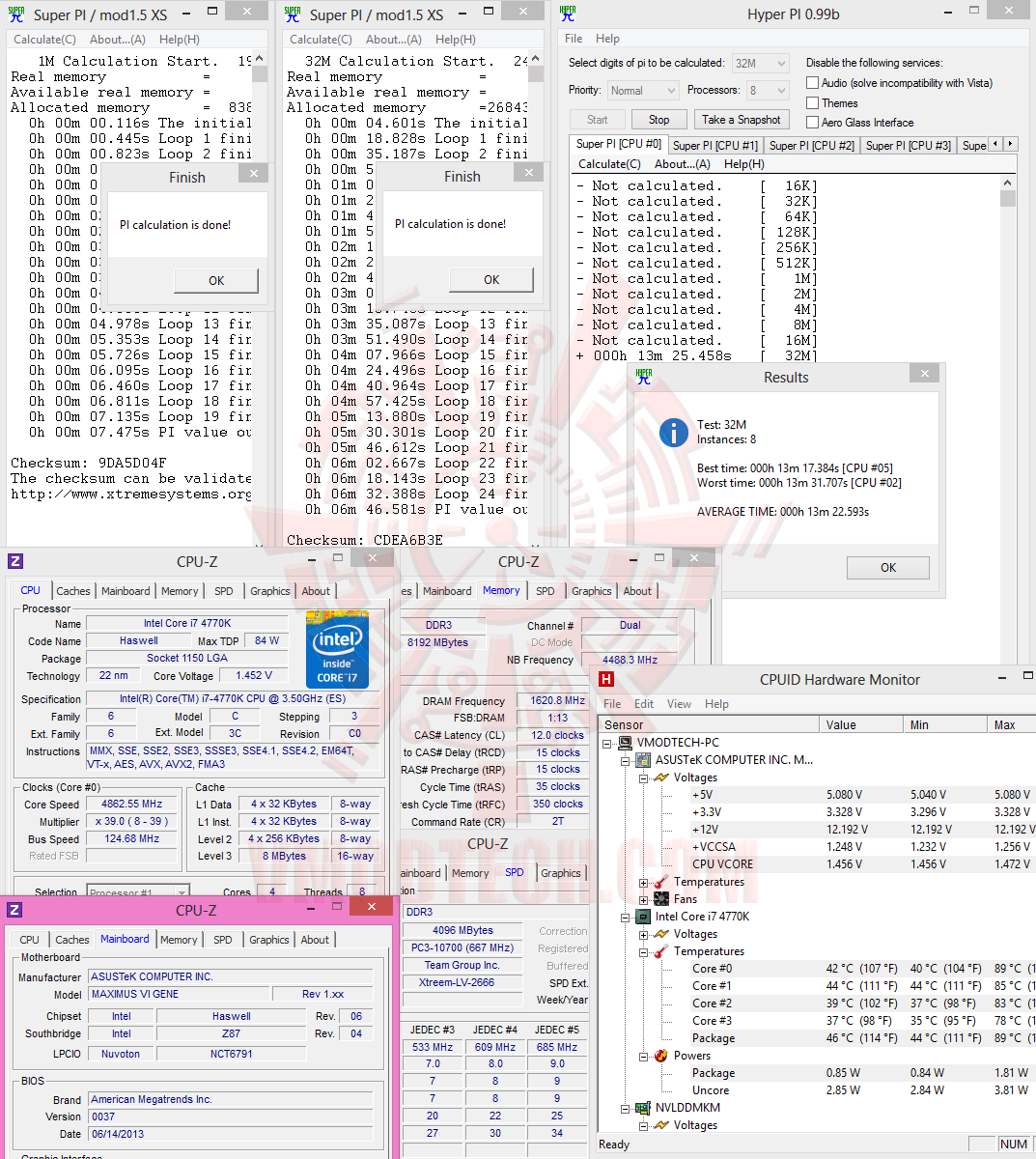Image resolution: width=1036 pixels, height=1159 pixels.
Task: Click the Hyper PI title bar icon
Action: tap(568, 14)
